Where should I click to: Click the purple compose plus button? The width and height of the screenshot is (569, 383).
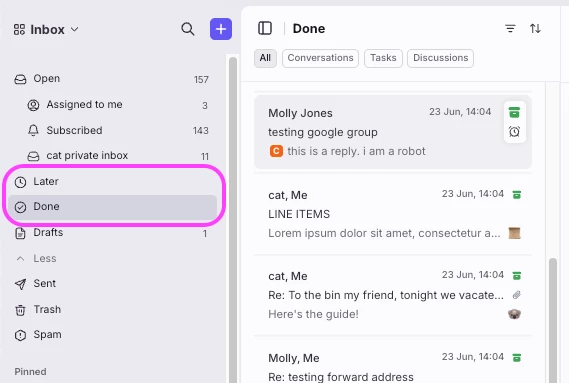pos(221,29)
